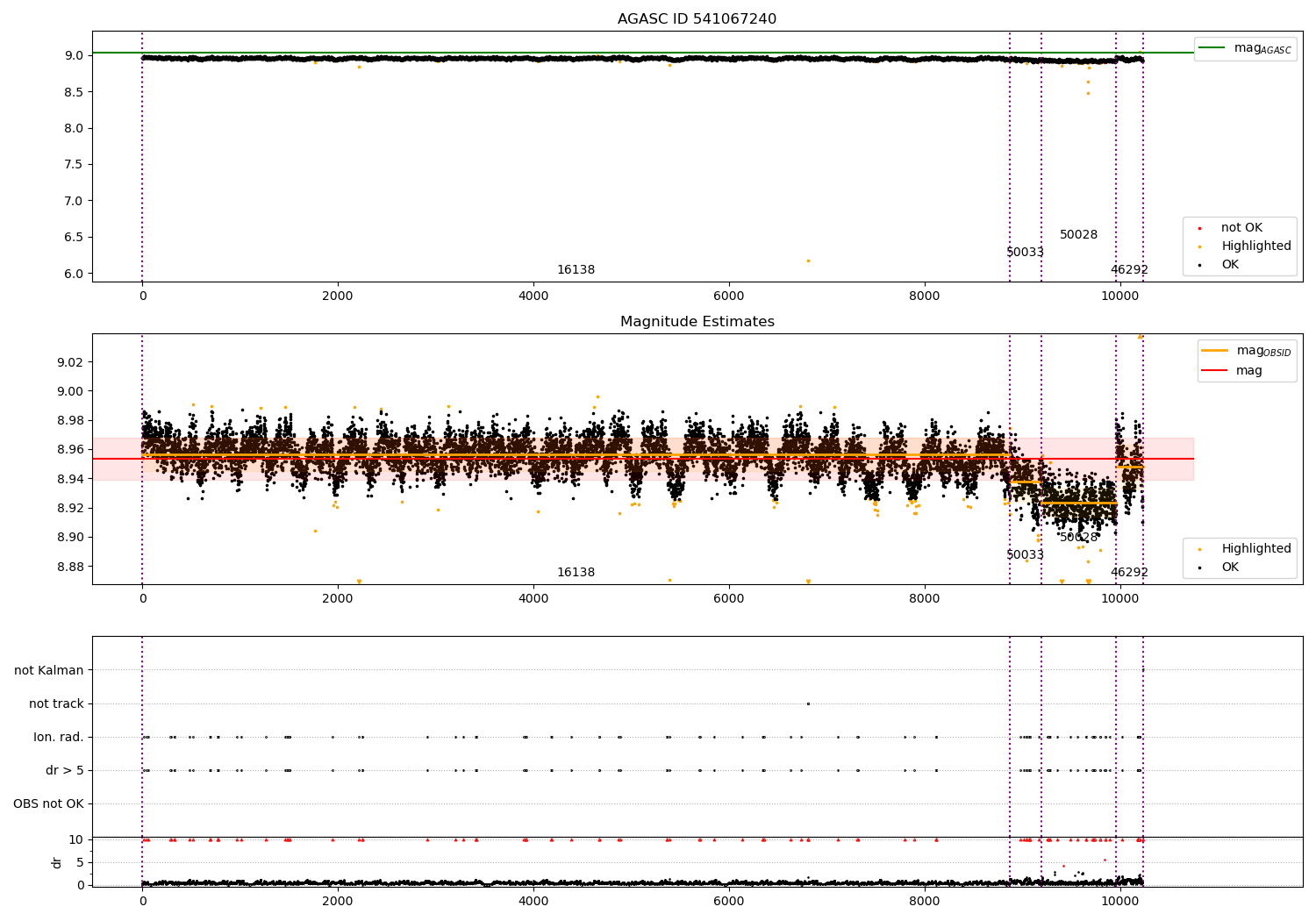
Task: Click obsid label 46292 in the top plot
Action: (1129, 270)
